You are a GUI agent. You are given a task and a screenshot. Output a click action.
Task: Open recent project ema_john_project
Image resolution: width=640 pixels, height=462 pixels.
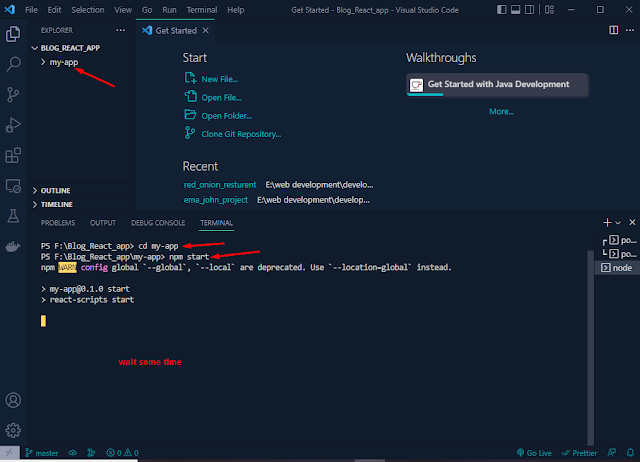coord(216,200)
